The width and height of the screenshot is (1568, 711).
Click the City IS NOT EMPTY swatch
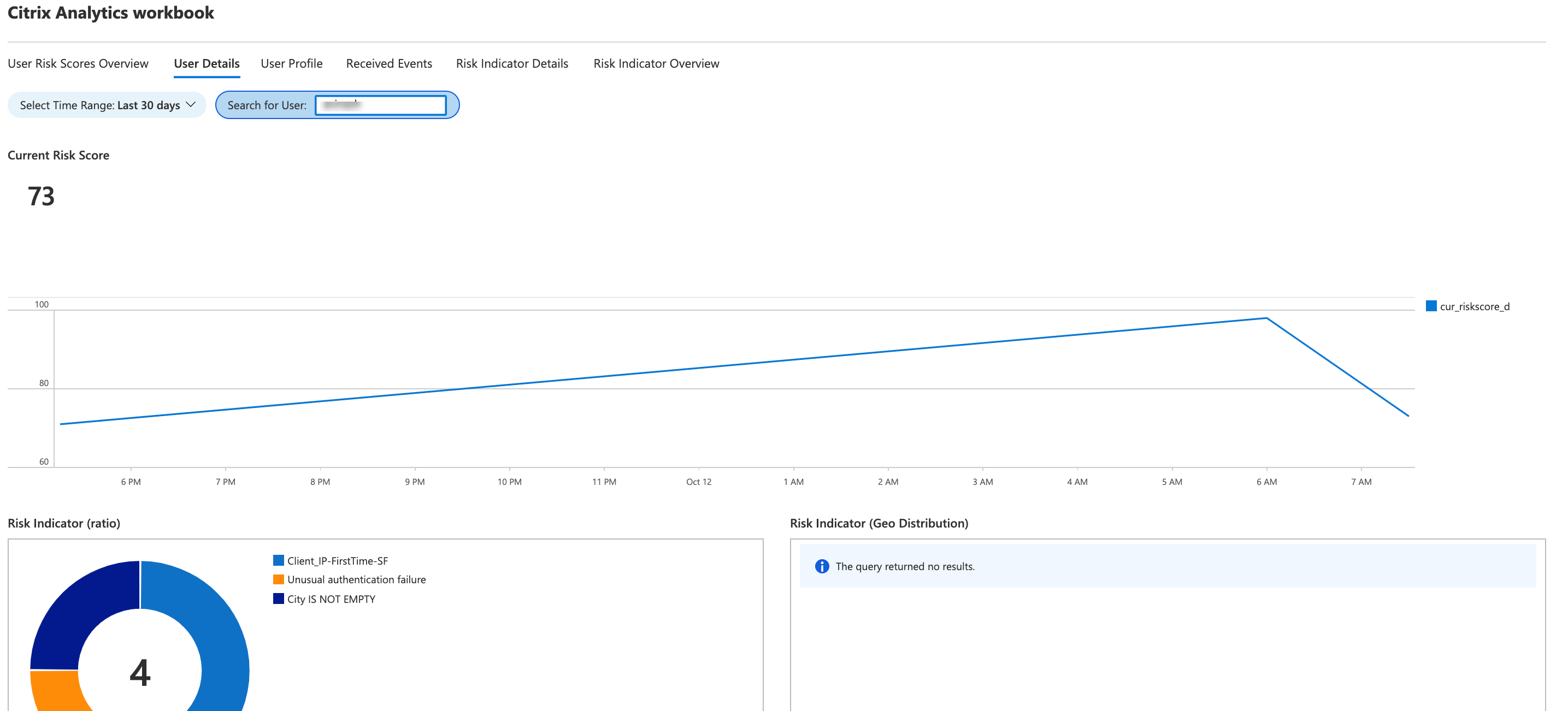click(279, 599)
